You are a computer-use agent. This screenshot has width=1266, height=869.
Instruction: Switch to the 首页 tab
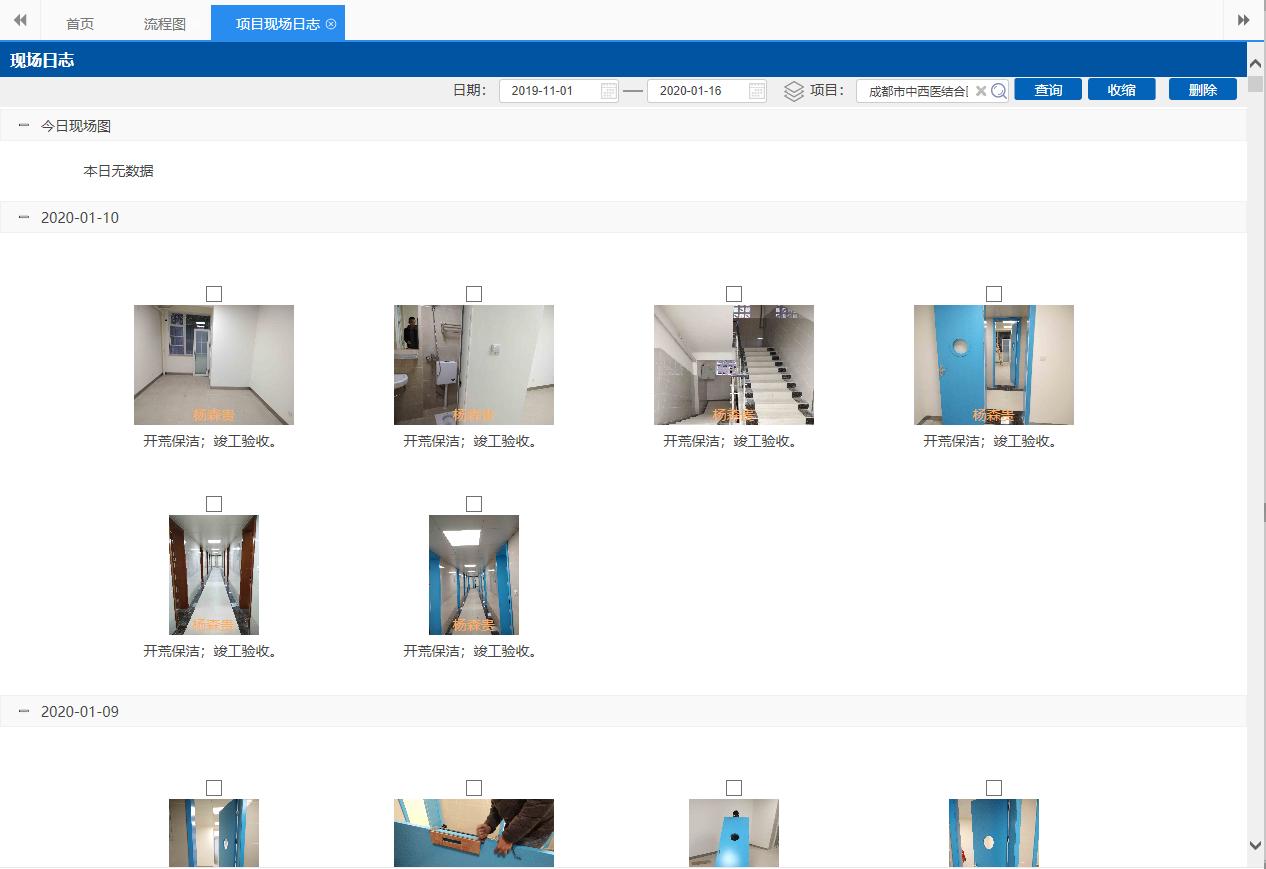click(x=80, y=23)
